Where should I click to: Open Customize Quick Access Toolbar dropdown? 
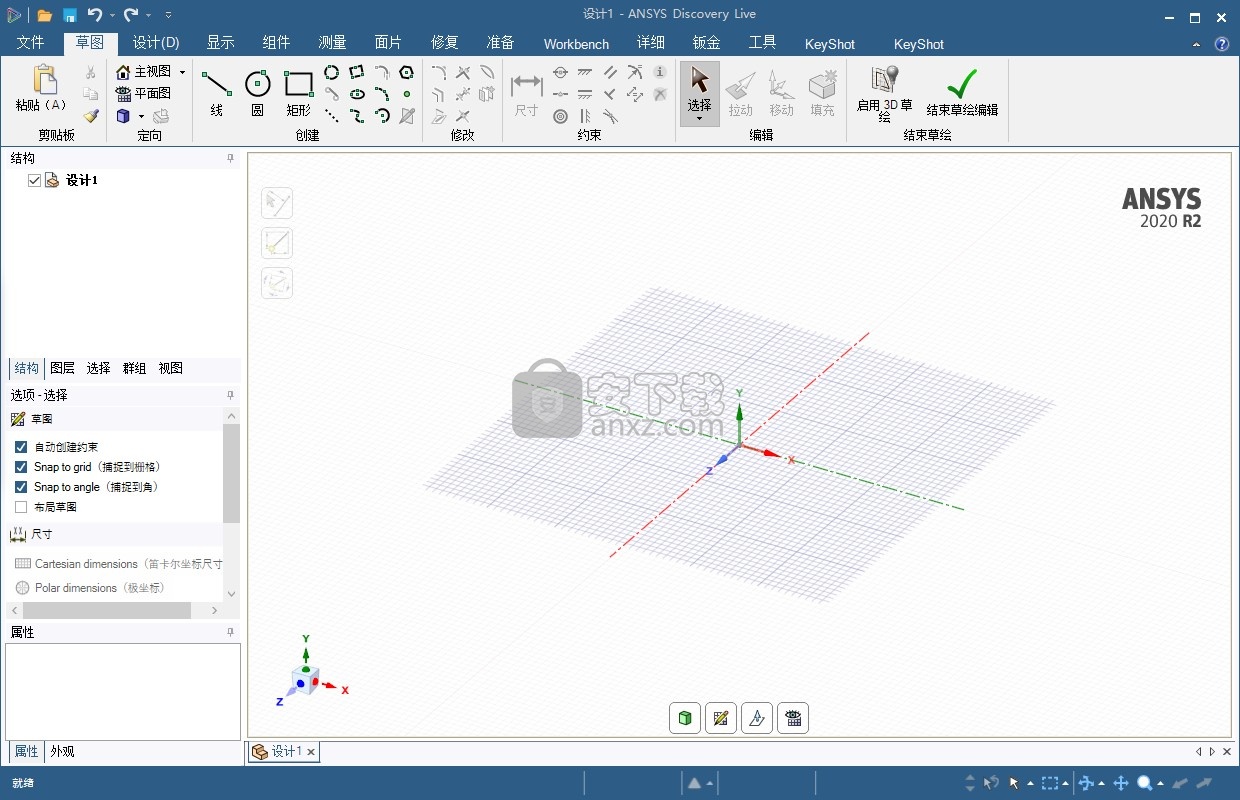(168, 15)
